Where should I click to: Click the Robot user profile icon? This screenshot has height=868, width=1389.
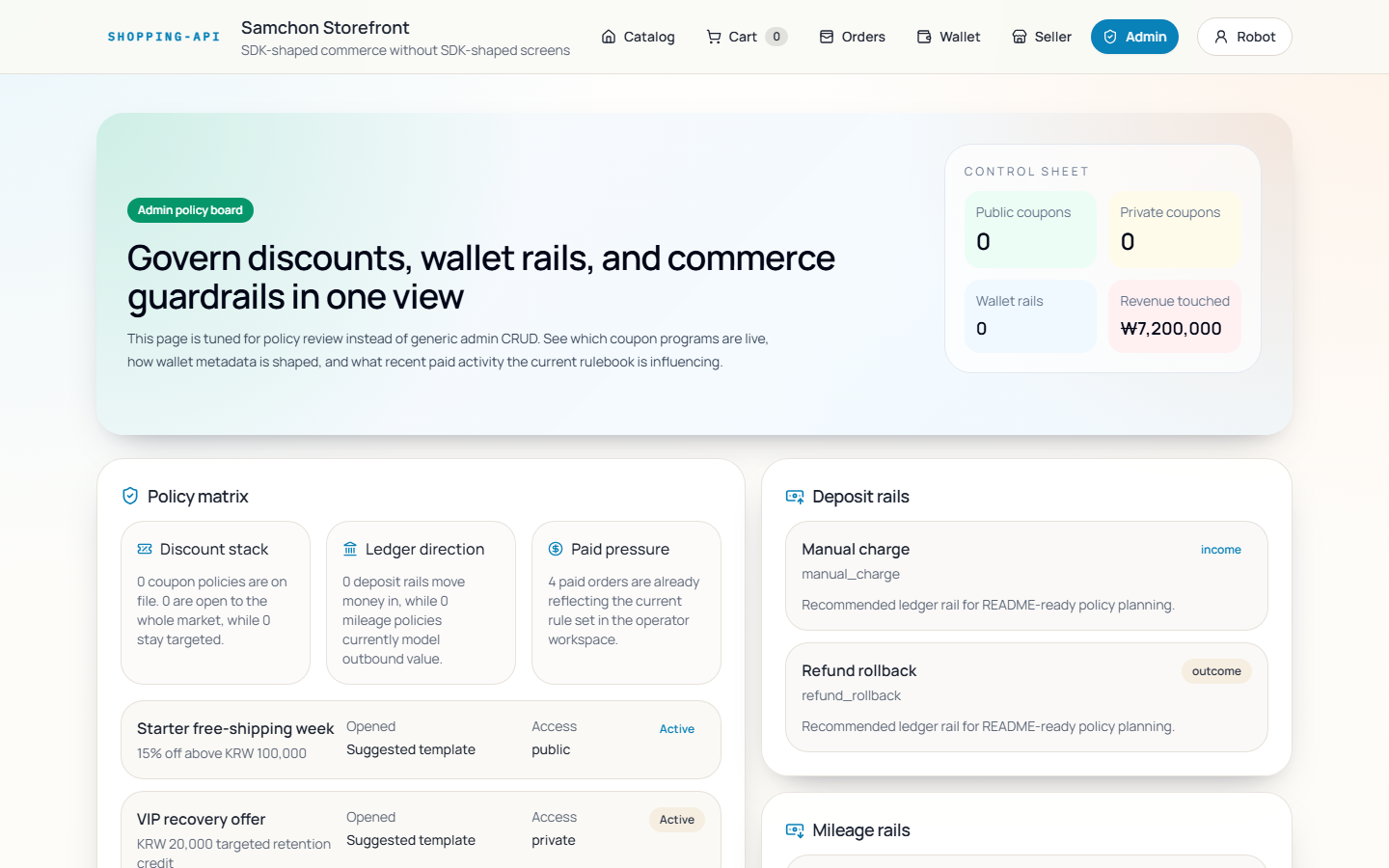[x=1221, y=37]
